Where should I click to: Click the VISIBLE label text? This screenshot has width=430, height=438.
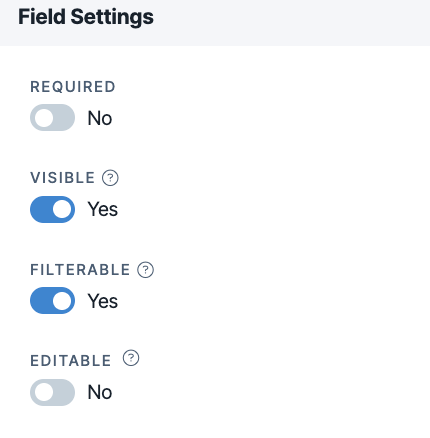(63, 178)
